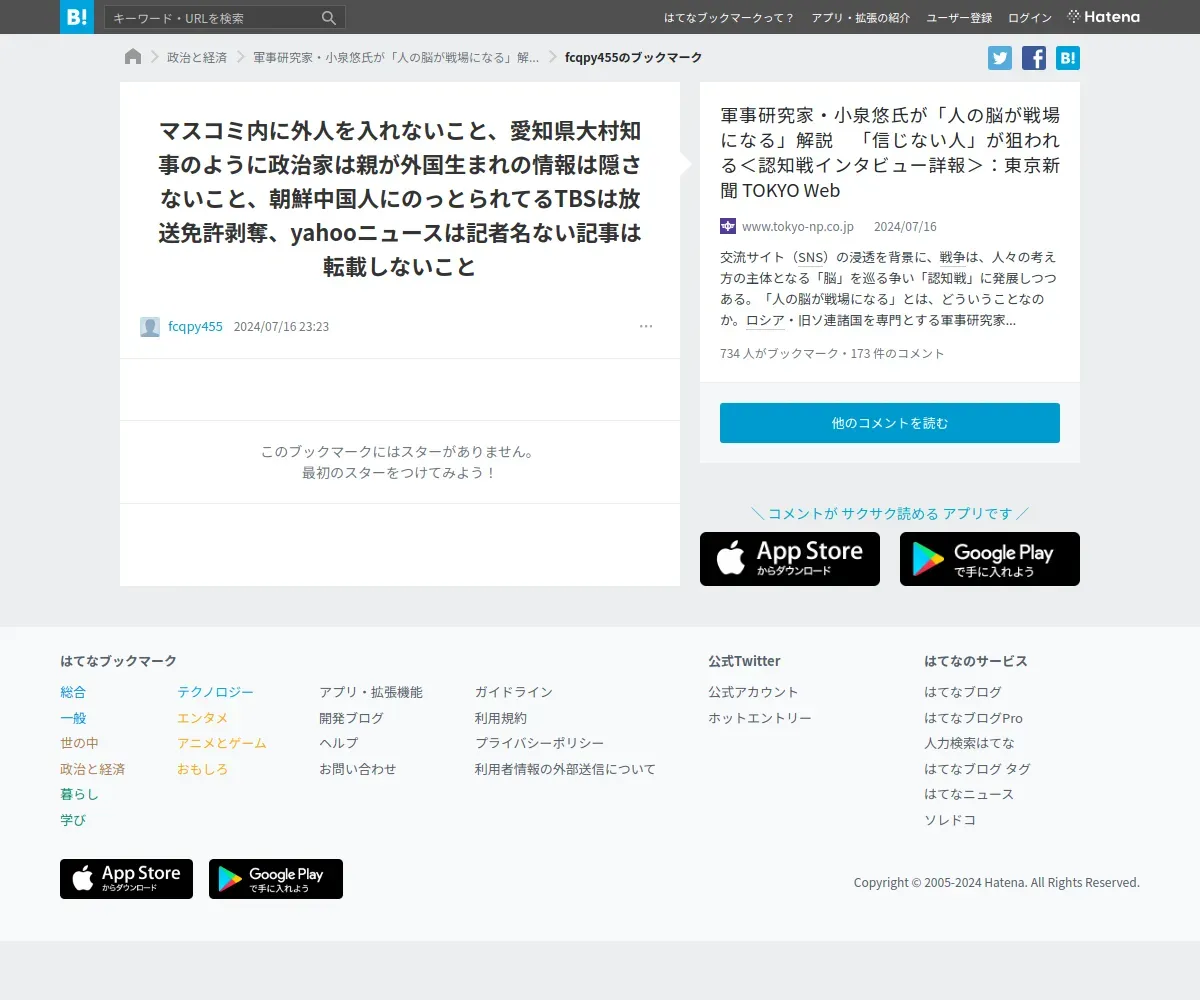Open footer 政治と経済 category

click(92, 769)
